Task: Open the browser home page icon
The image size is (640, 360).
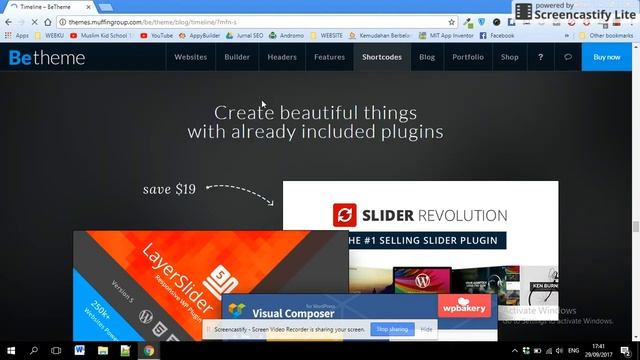Action: (48, 22)
